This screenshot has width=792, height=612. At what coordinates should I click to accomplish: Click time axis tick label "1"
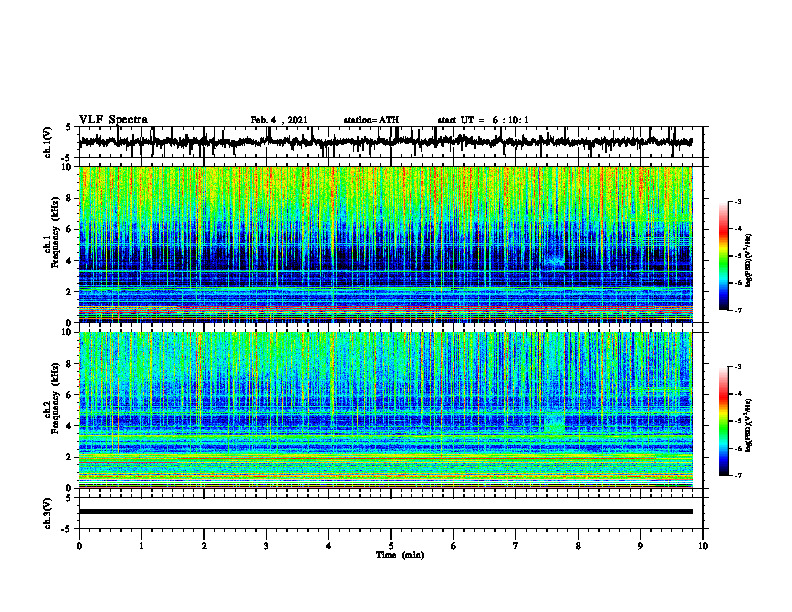pos(141,546)
